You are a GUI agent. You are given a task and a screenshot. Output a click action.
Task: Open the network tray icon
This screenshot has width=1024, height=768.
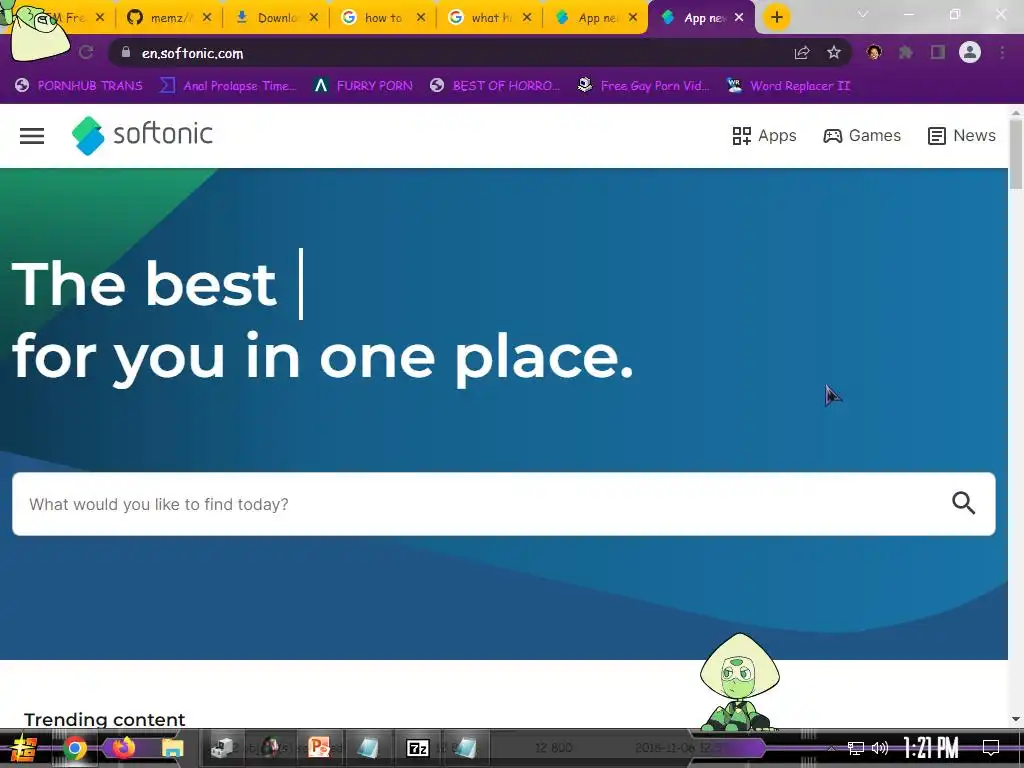[856, 748]
